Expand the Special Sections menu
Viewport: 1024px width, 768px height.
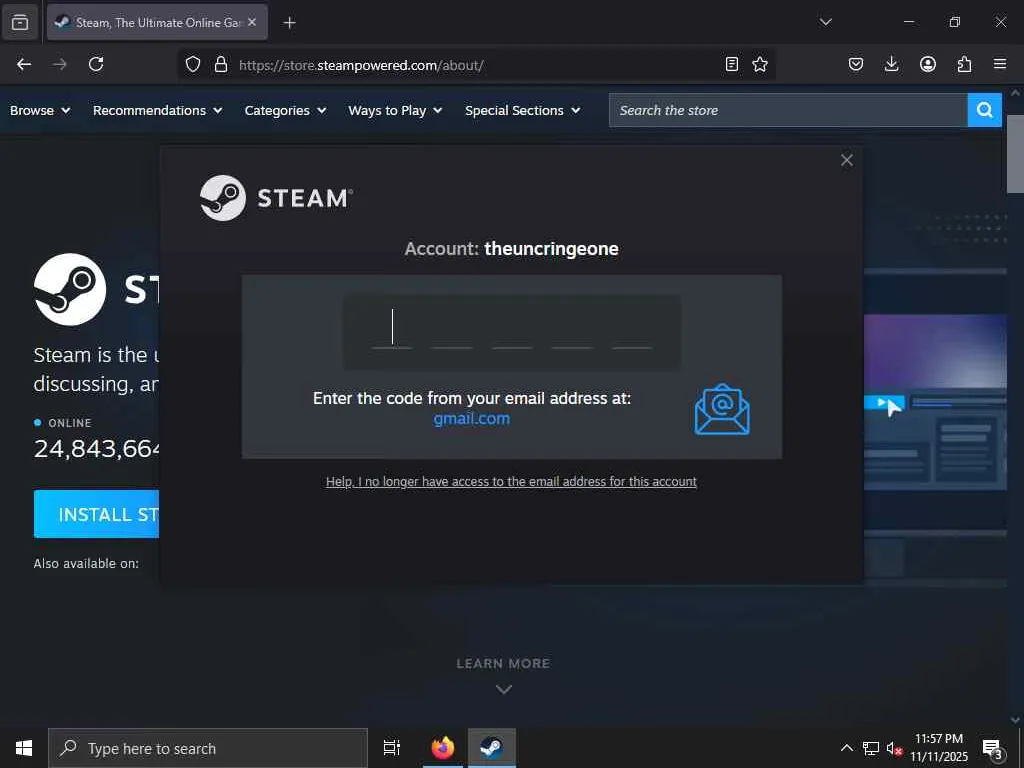click(x=522, y=110)
